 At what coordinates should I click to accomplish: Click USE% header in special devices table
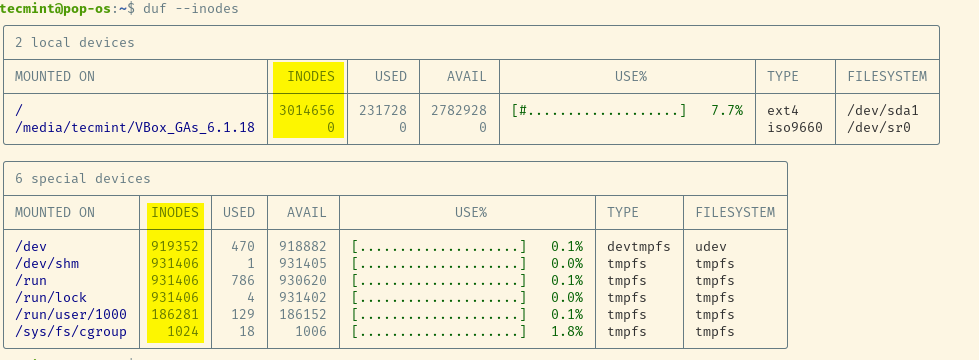471,212
